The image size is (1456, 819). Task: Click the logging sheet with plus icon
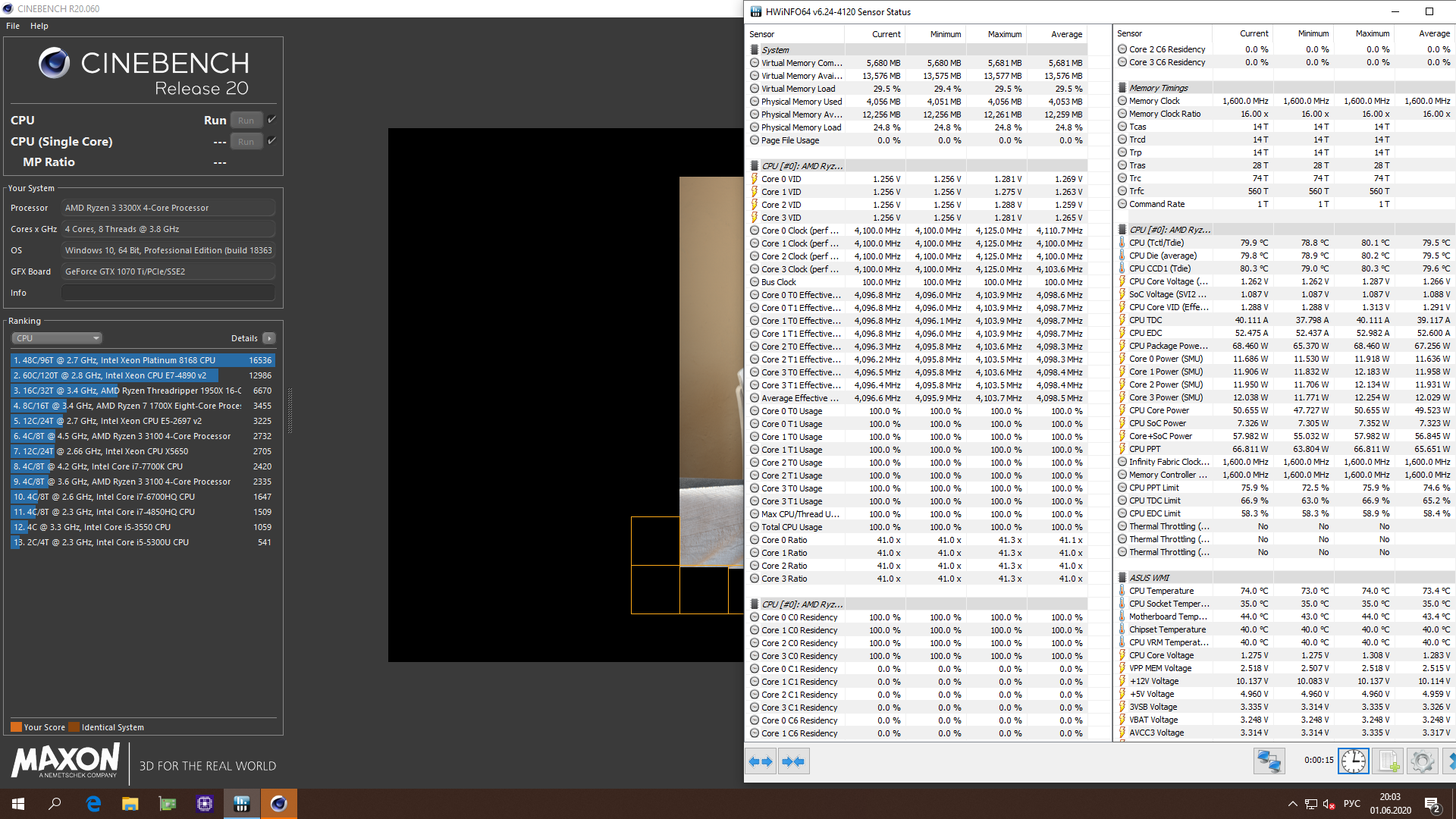point(1389,761)
